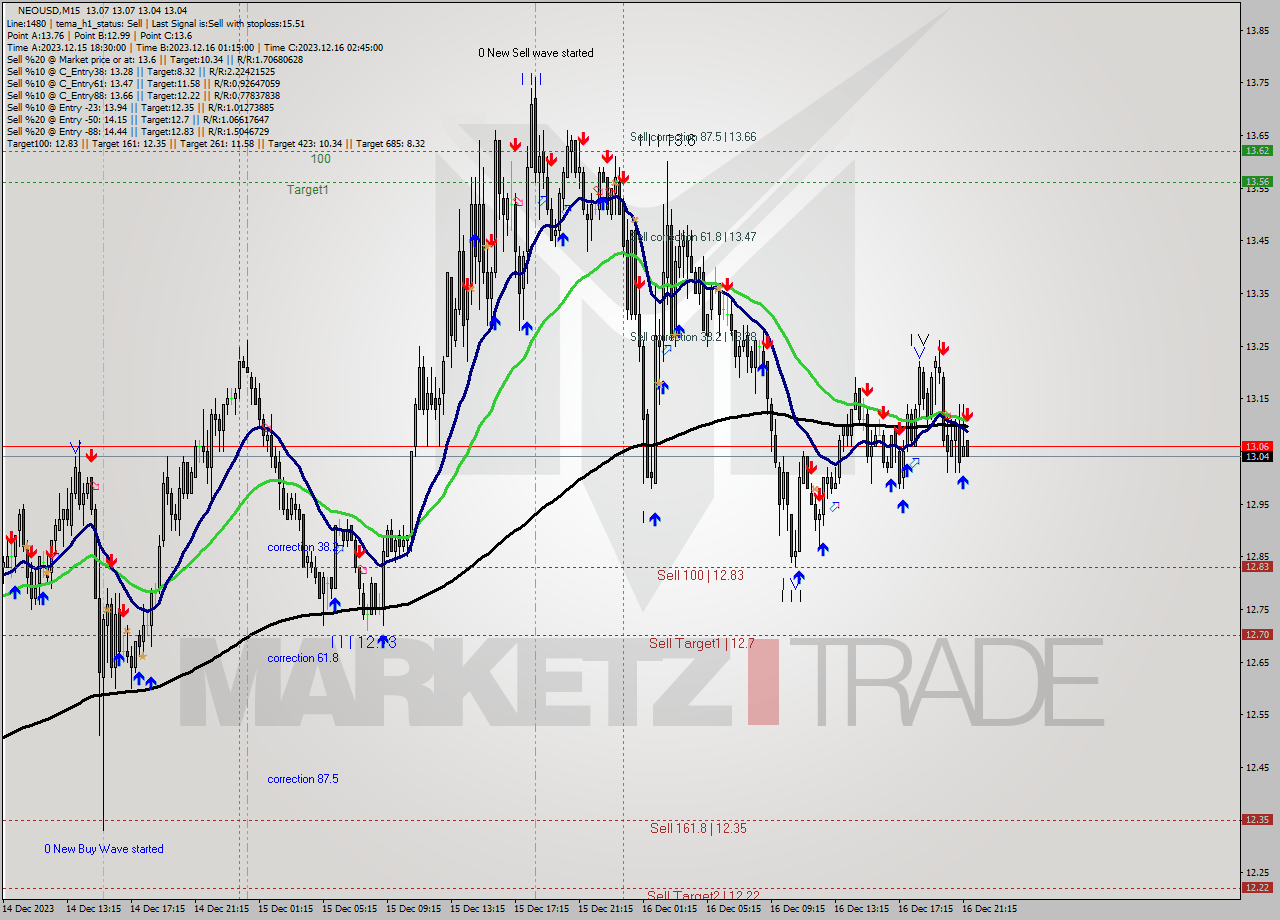Click the '16 Dec 09:15' time label
This screenshot has width=1280, height=920.
798,909
